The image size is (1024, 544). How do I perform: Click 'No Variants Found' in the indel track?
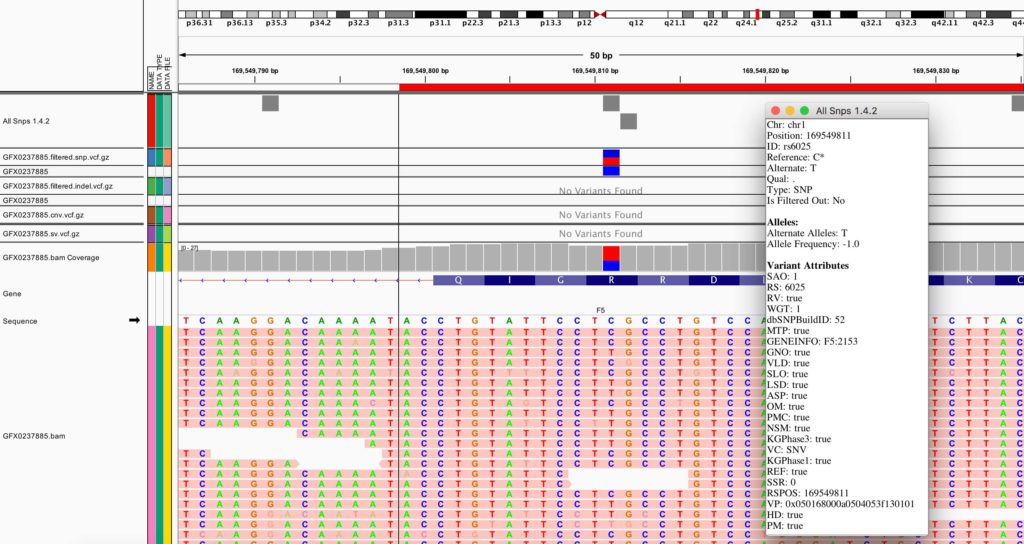coord(600,191)
